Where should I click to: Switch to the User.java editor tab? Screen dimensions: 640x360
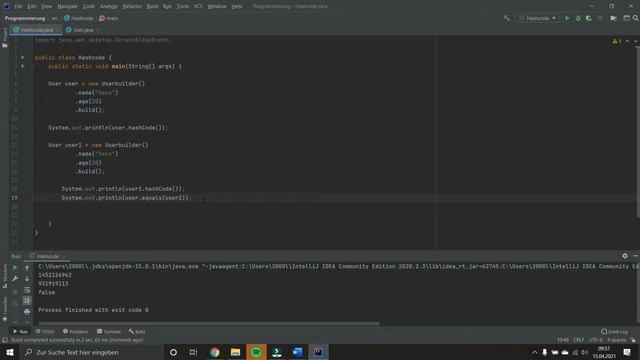(83, 30)
